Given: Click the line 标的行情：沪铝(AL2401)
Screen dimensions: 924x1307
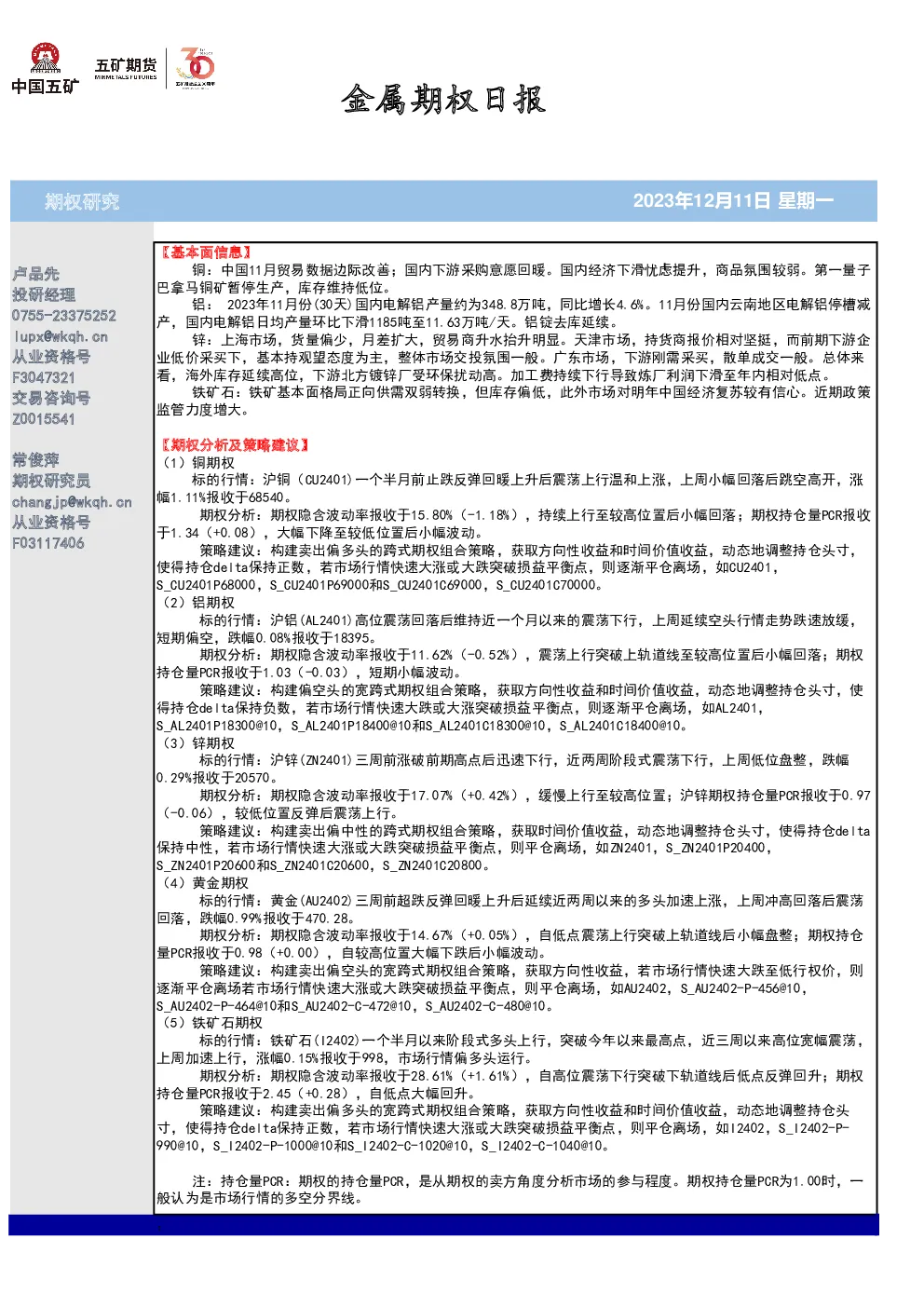Looking at the screenshot, I should pos(507,629).
